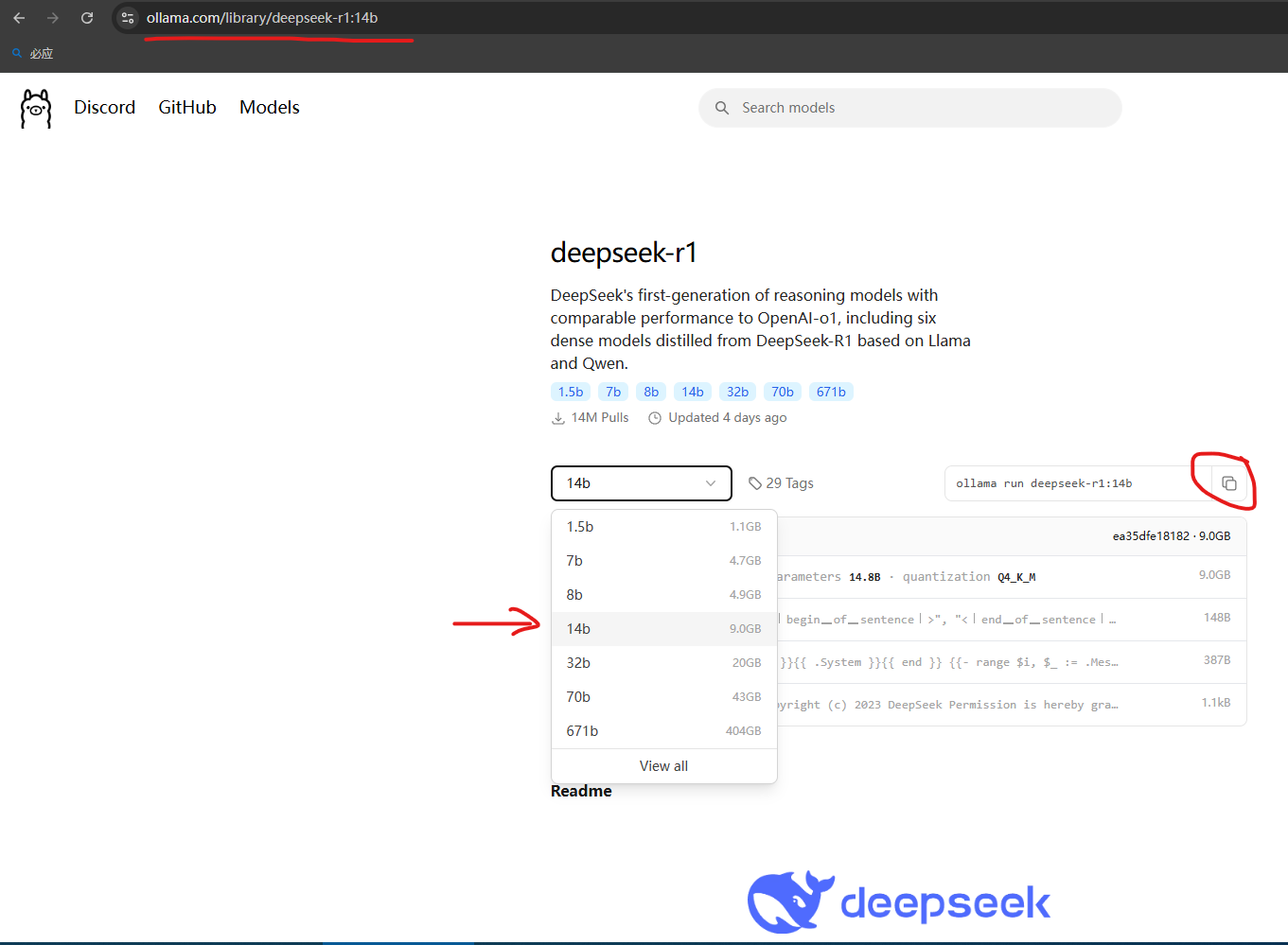Open the Ollama llama logo home link

tap(36, 109)
